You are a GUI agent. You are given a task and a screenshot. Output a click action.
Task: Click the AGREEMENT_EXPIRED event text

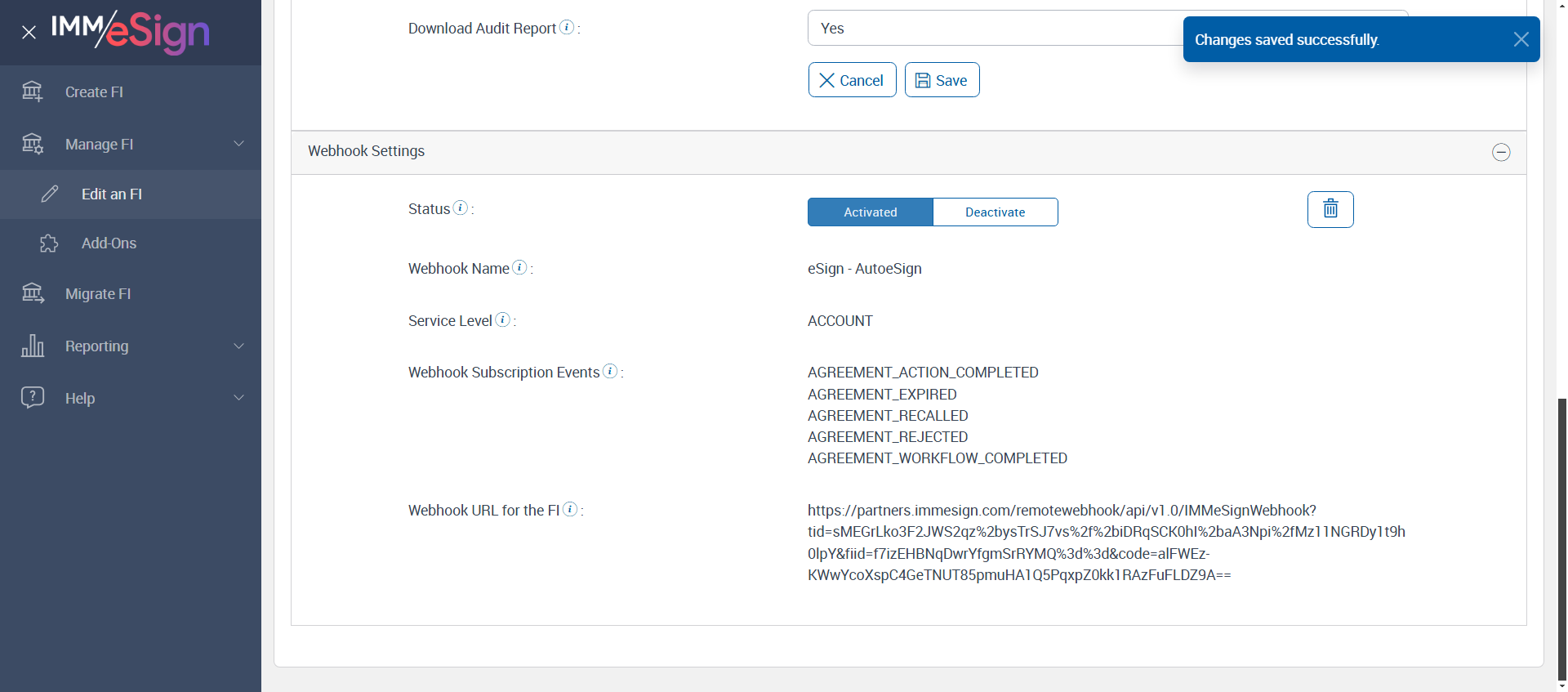pos(882,395)
